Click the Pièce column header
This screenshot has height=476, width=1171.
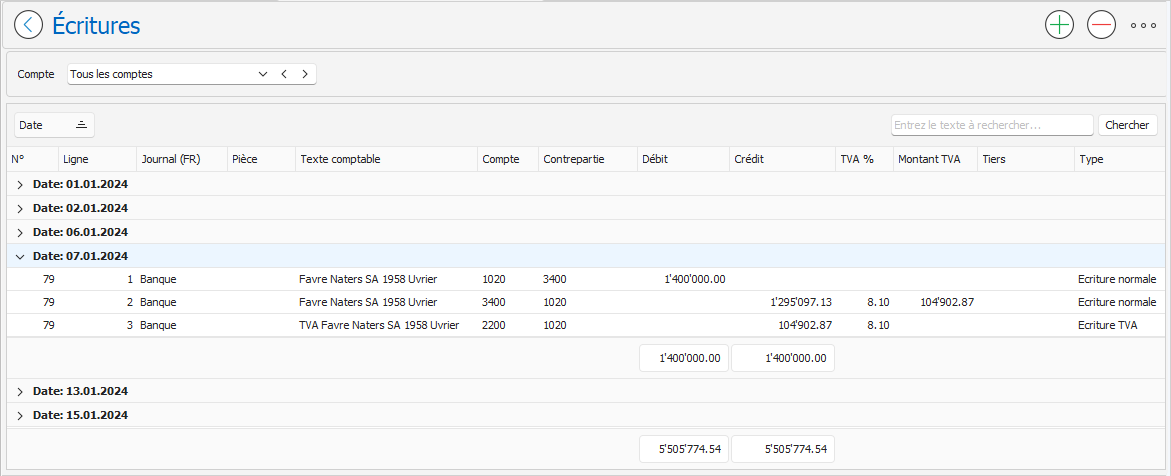(261, 159)
